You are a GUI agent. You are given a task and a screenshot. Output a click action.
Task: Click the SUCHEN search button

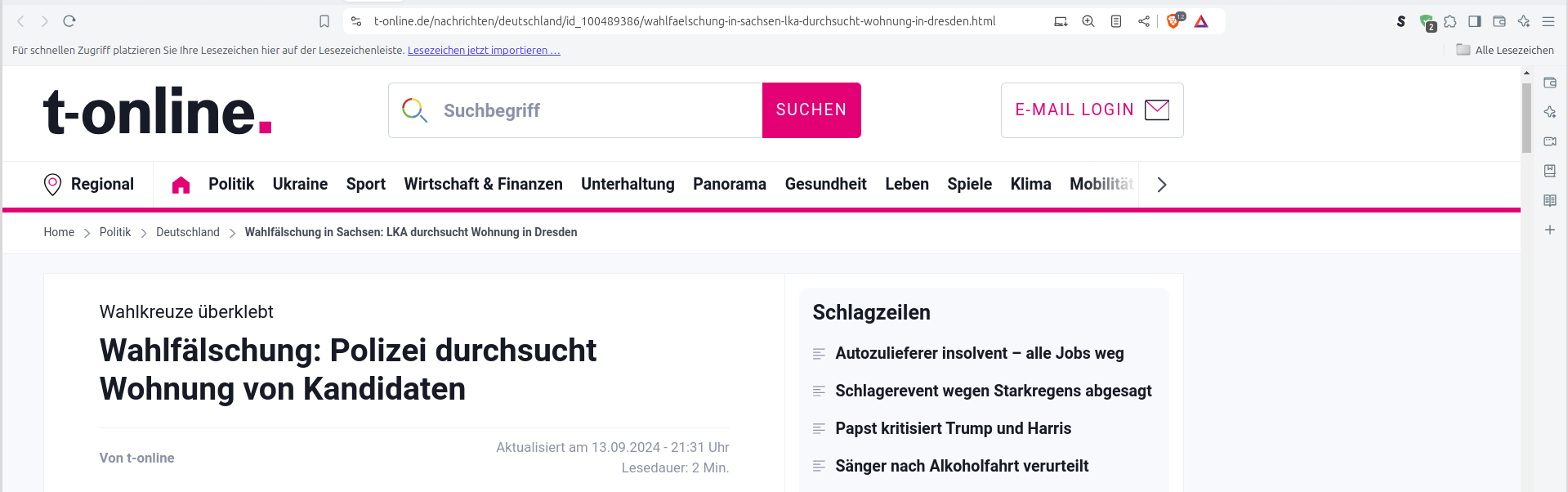click(x=811, y=110)
